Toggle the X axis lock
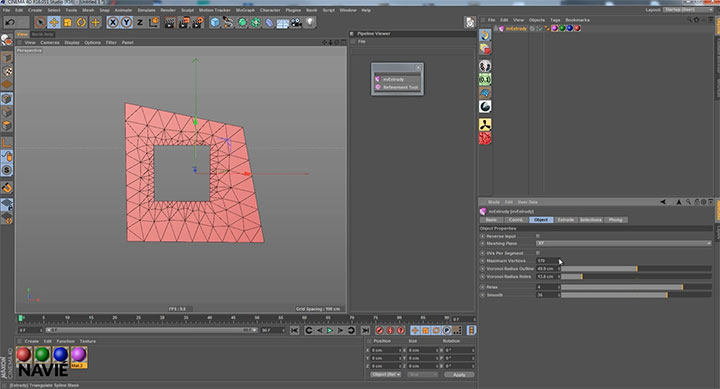The height and width of the screenshot is (389, 720). 112,22
